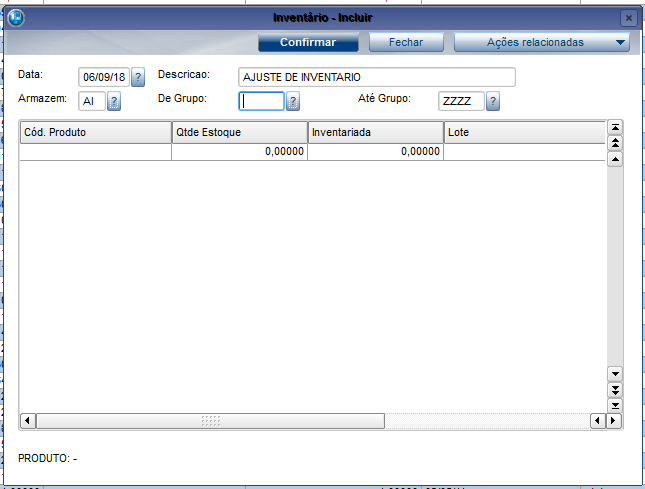Page up in the product grid
This screenshot has width=645, height=489.
(615, 143)
